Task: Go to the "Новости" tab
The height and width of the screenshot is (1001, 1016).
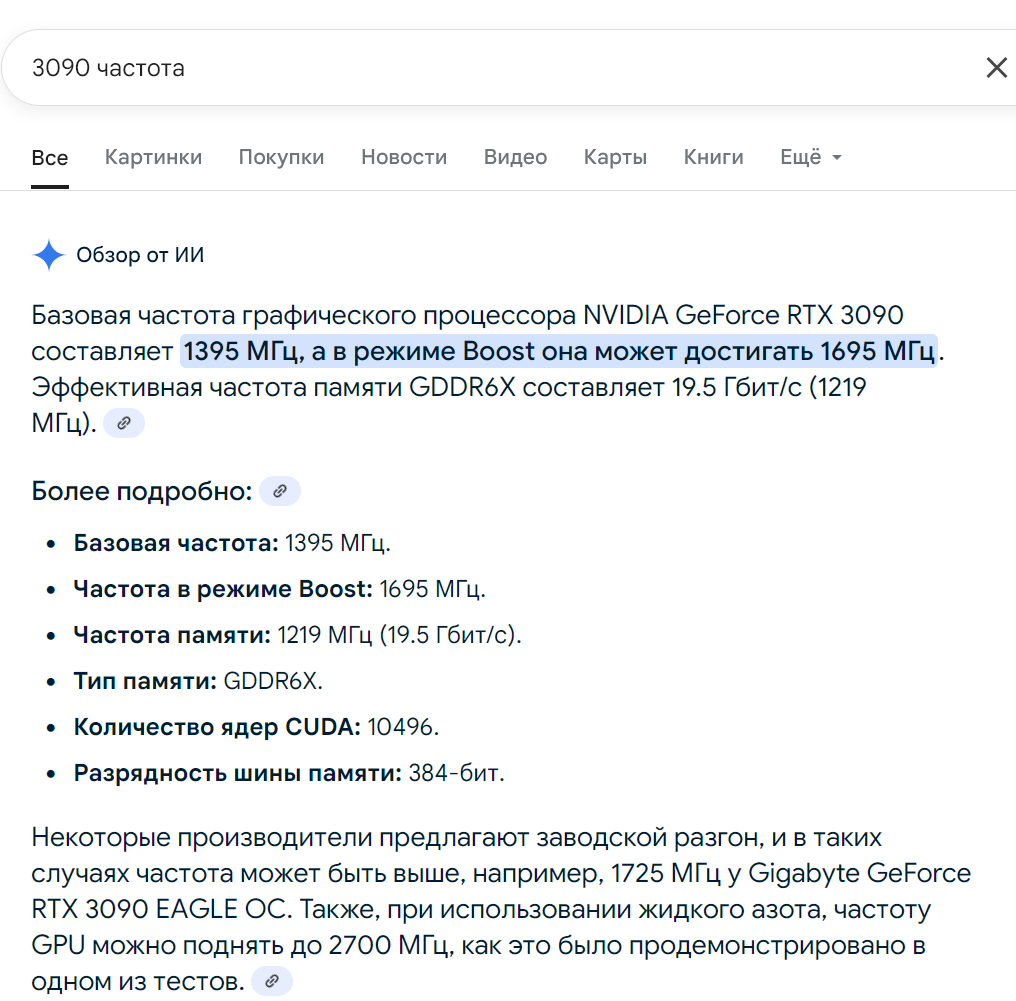Action: 404,157
